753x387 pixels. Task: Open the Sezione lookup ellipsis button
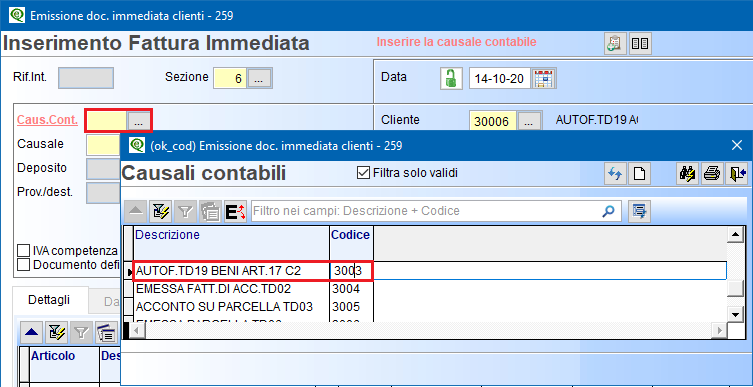pos(260,78)
